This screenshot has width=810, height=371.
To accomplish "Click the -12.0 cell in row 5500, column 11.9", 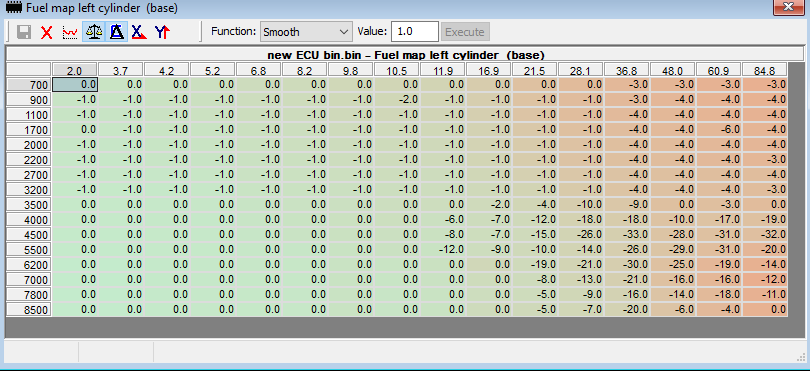I will 443,250.
